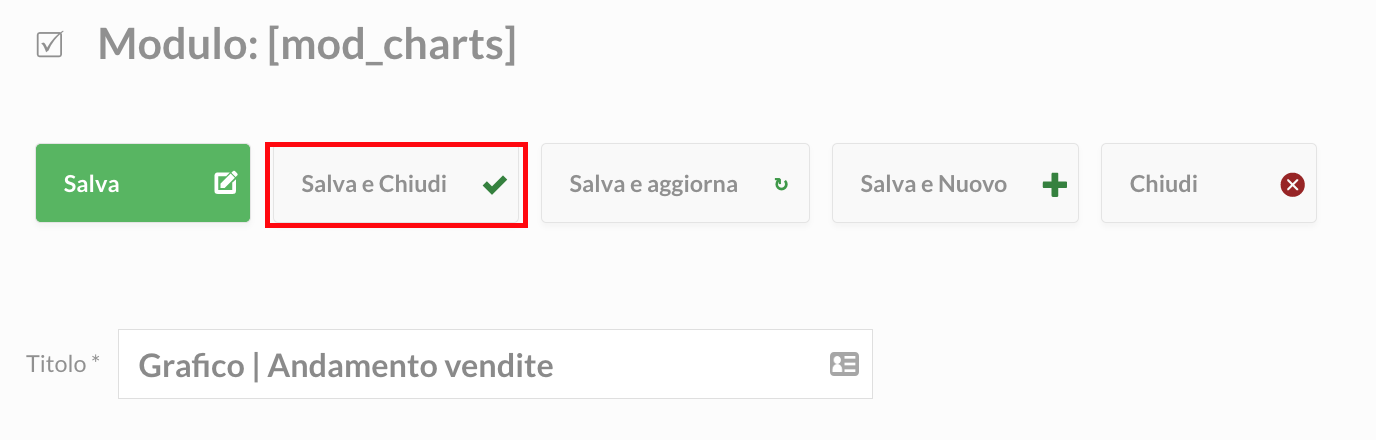The height and width of the screenshot is (440, 1376).
Task: Click the word 'Modulo:' in the heading
Action: (x=178, y=45)
